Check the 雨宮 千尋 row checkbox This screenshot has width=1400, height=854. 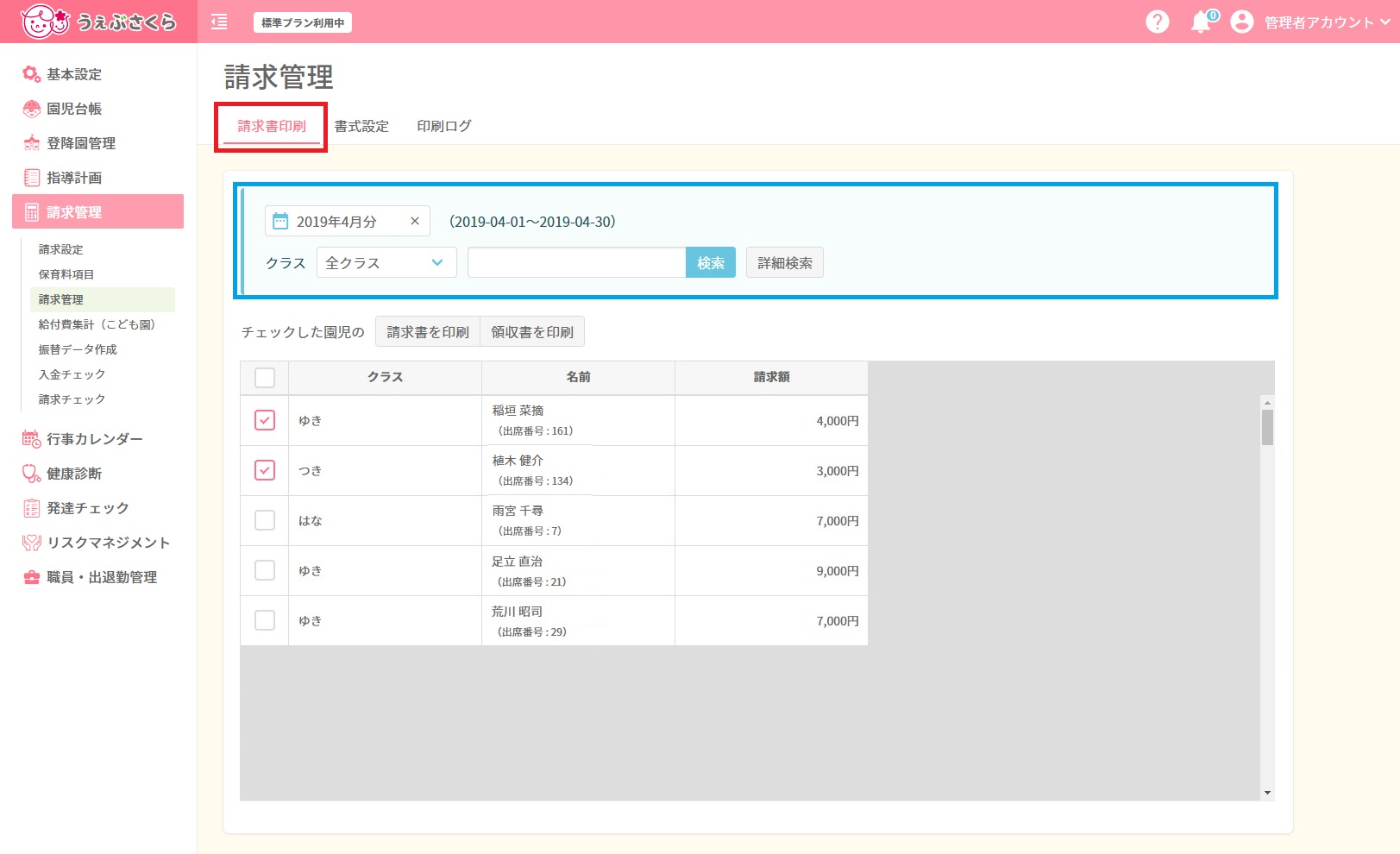click(x=265, y=520)
